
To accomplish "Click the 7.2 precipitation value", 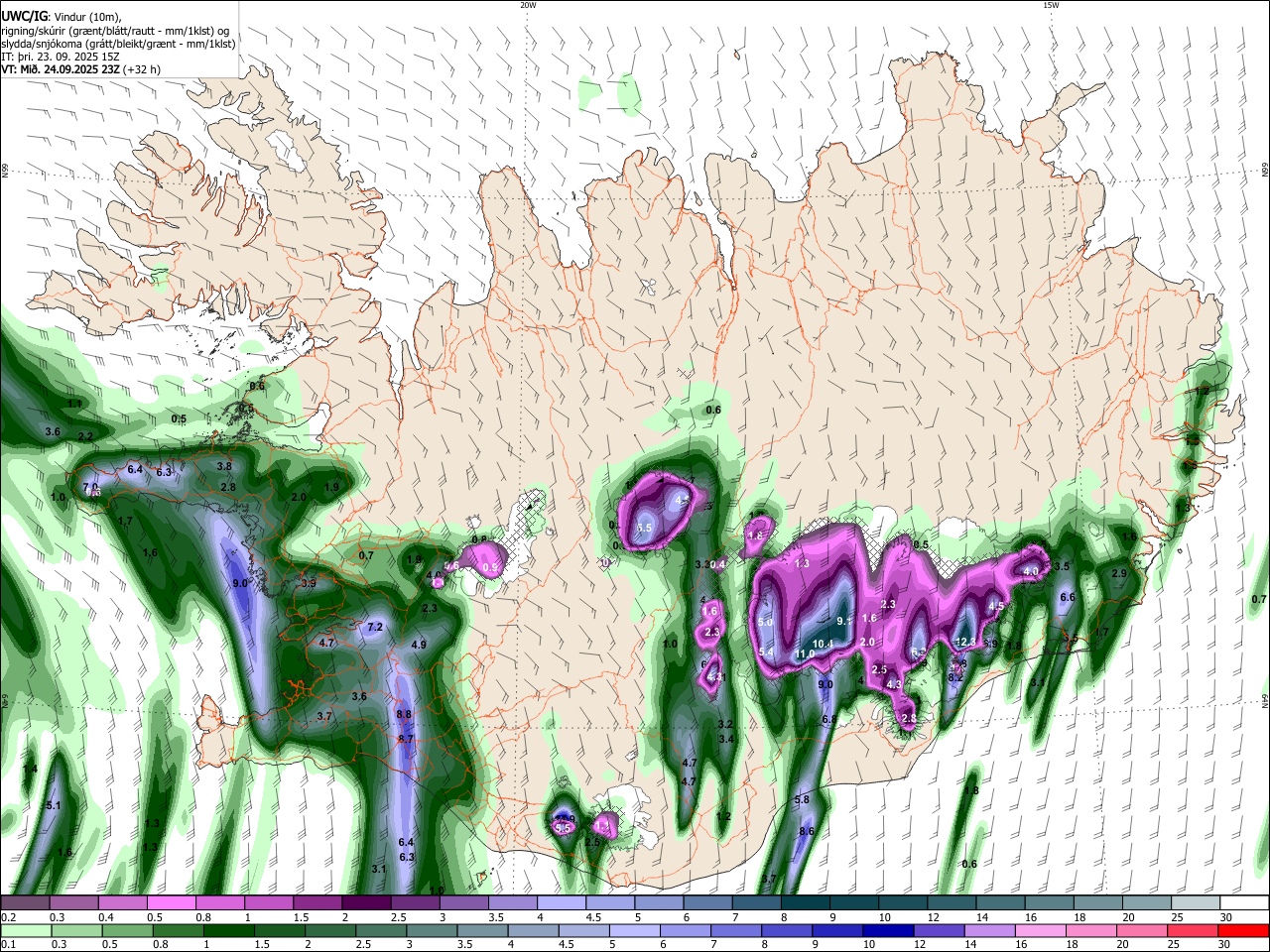I will pos(375,628).
